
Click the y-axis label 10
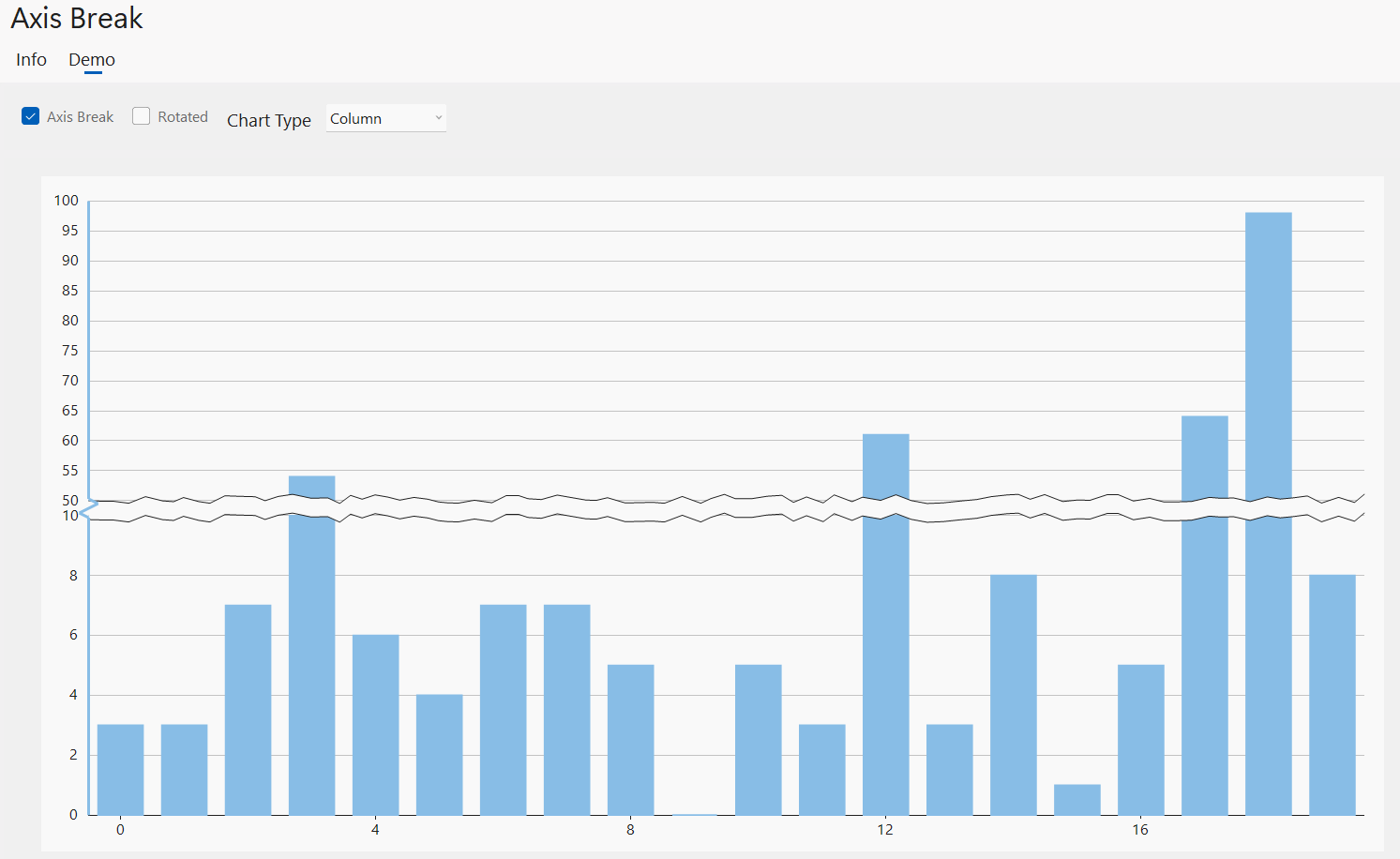point(70,516)
